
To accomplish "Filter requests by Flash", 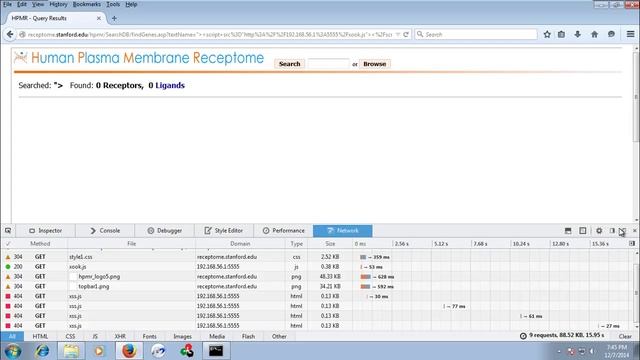I will coord(248,336).
